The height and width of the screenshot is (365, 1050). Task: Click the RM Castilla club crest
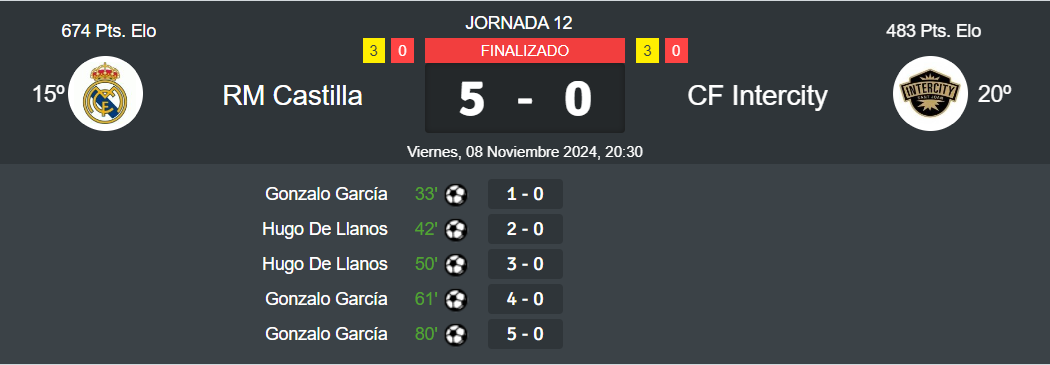[x=105, y=94]
